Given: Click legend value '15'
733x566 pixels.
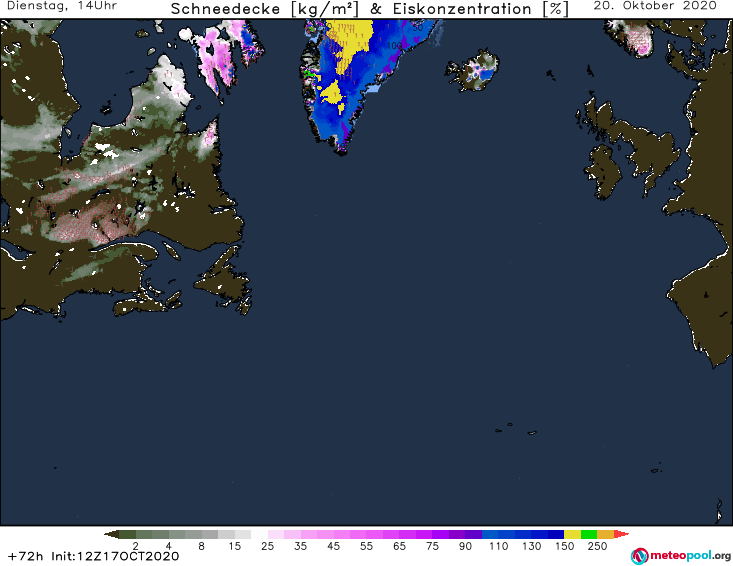Looking at the screenshot, I should (235, 546).
